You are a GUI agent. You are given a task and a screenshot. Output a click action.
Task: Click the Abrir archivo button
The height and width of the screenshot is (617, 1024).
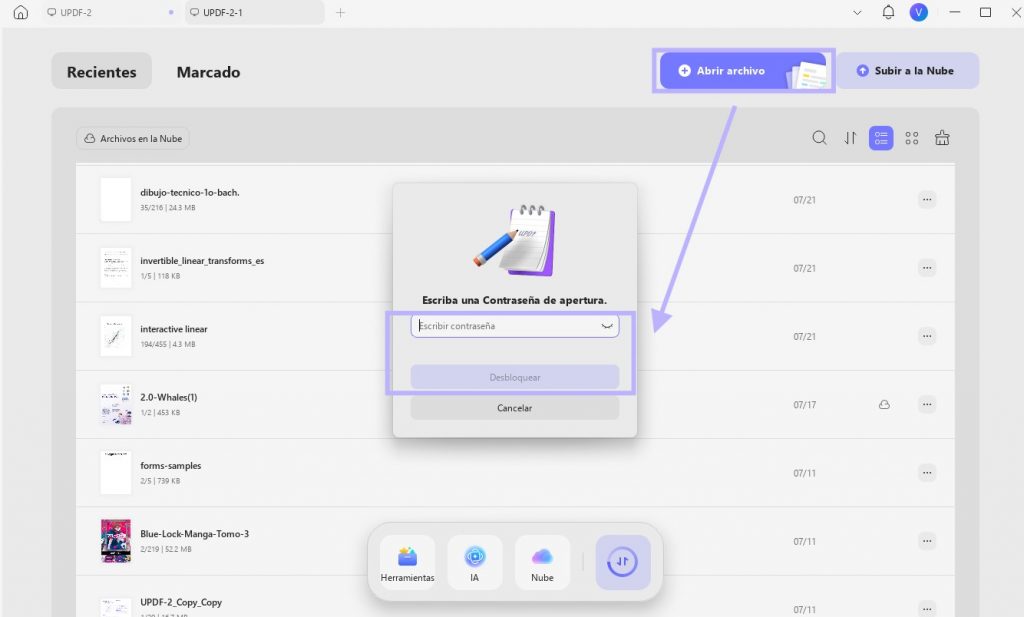[x=743, y=71]
